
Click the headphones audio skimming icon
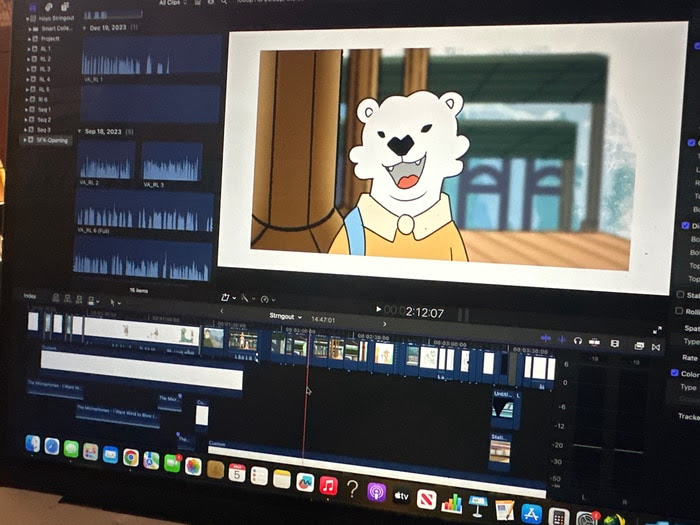(x=577, y=340)
